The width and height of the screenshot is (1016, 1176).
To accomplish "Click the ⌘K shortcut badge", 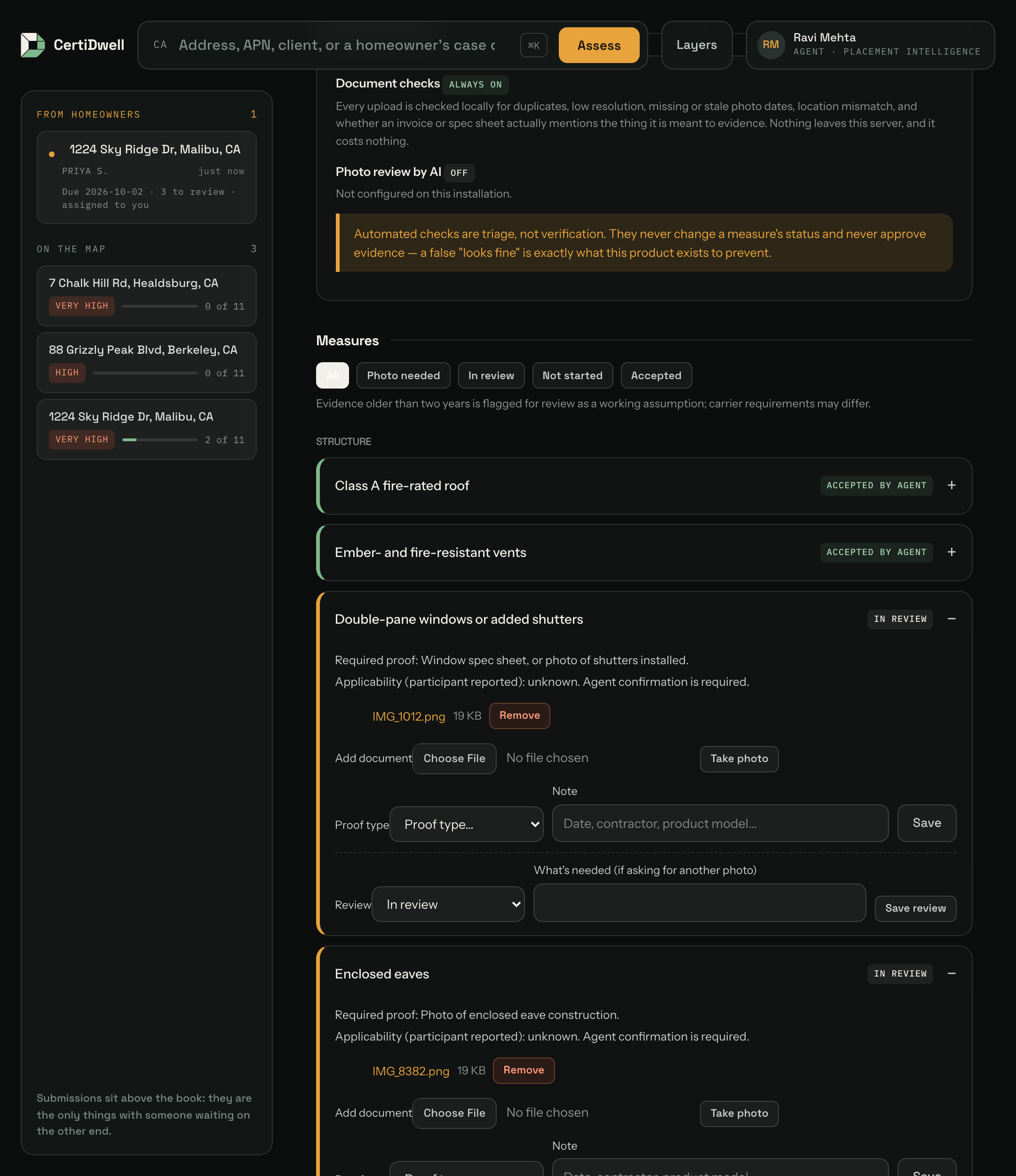I will [533, 46].
